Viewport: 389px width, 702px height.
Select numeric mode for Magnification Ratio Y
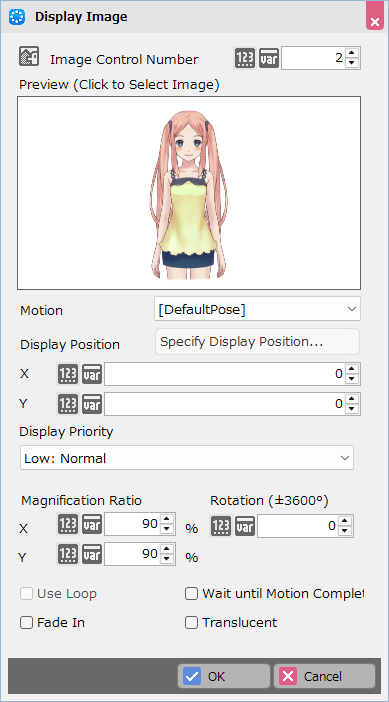point(68,554)
